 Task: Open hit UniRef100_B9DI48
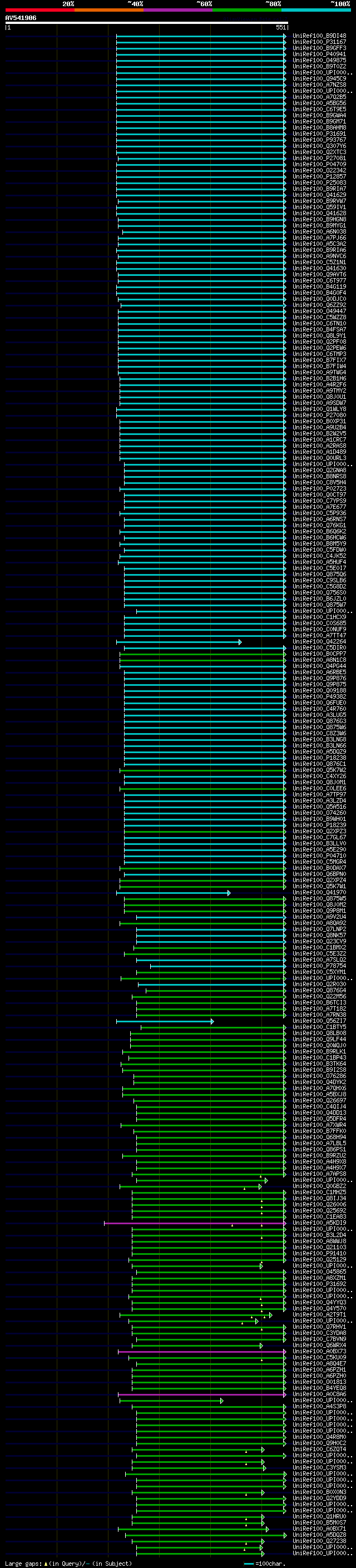click(319, 36)
